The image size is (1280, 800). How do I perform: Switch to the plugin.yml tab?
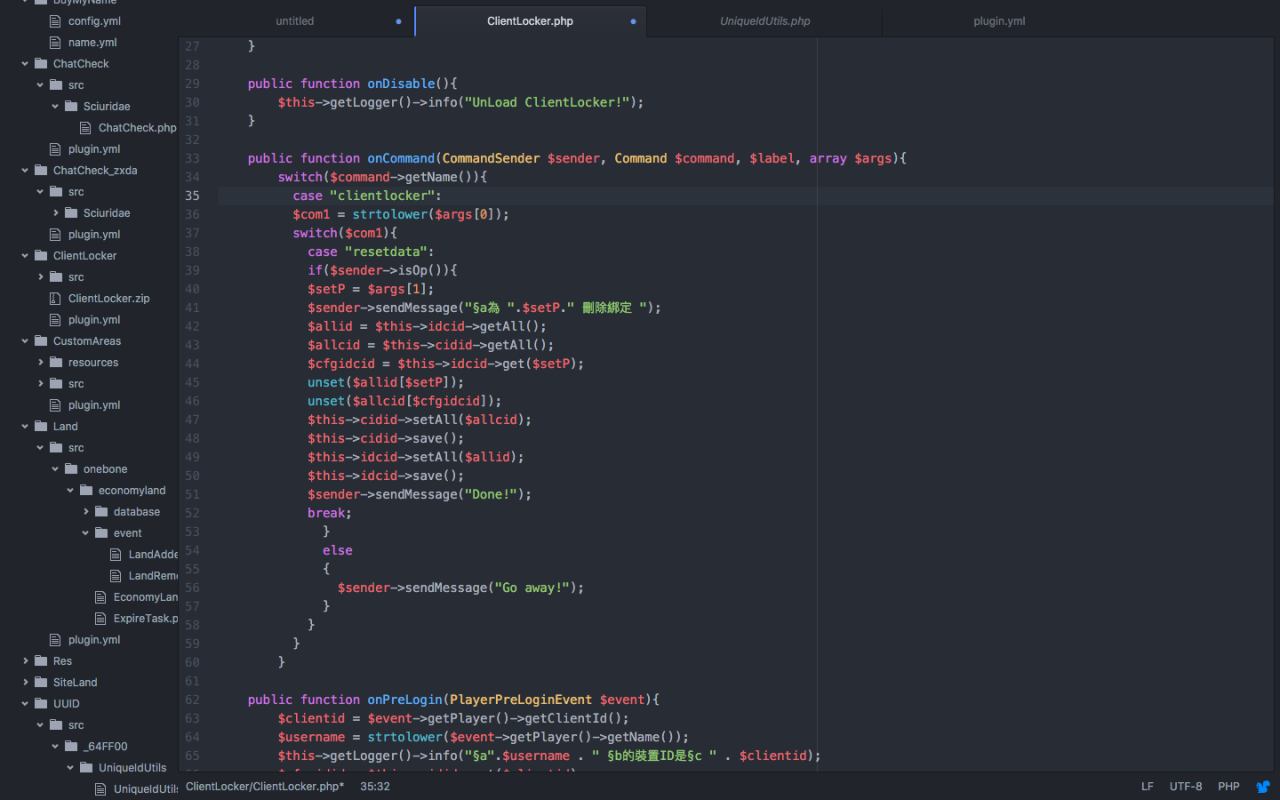[999, 21]
